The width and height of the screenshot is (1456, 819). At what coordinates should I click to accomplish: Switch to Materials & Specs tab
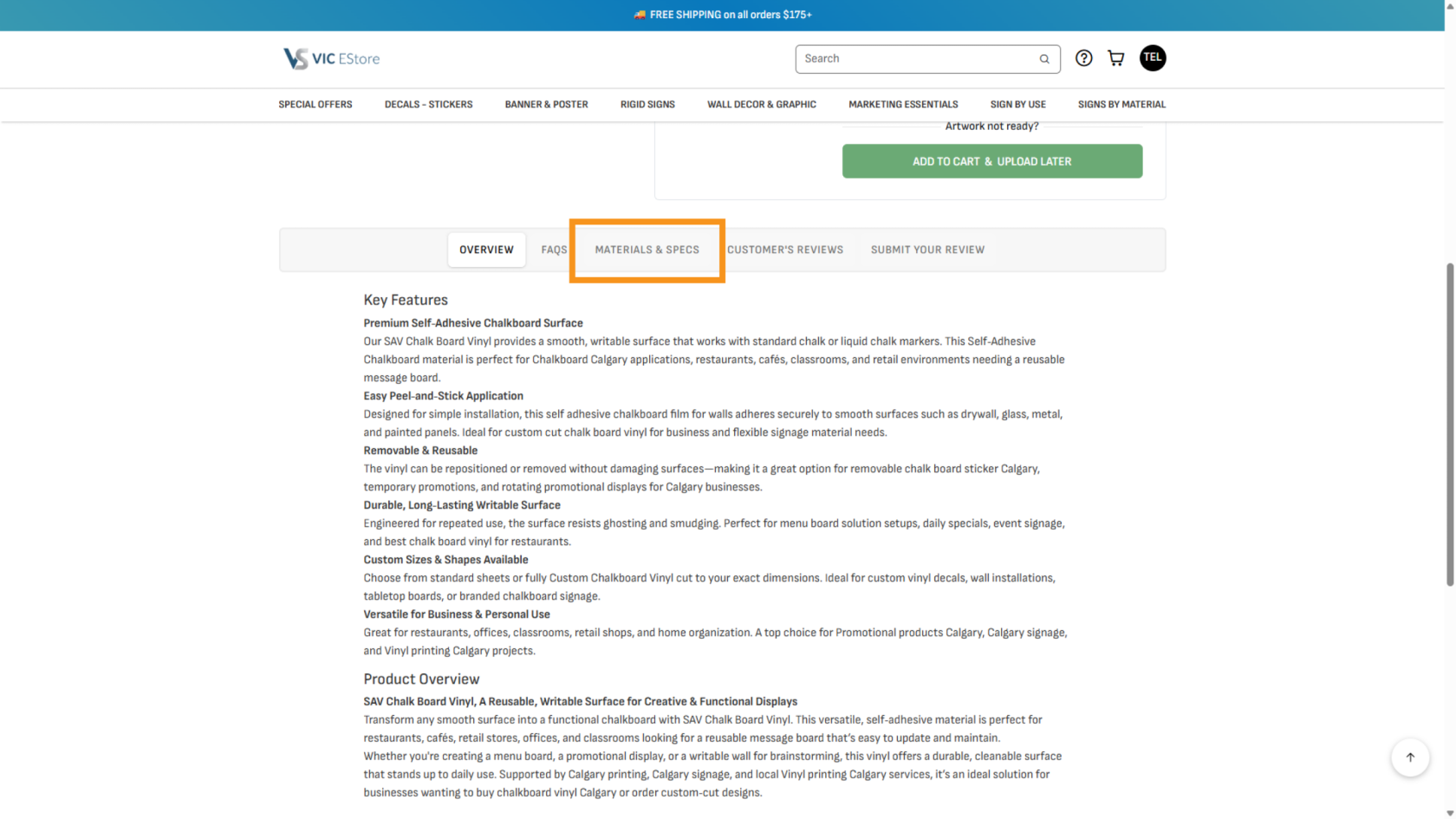[647, 250]
